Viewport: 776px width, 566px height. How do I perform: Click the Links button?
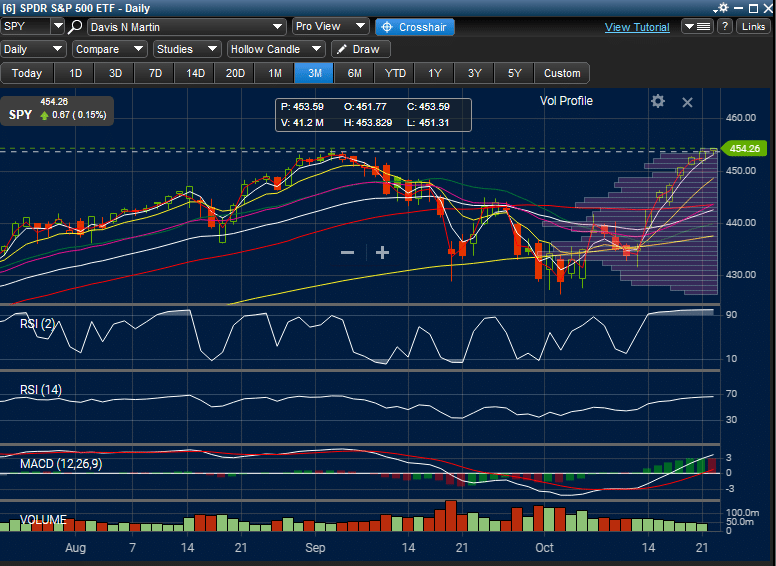753,26
